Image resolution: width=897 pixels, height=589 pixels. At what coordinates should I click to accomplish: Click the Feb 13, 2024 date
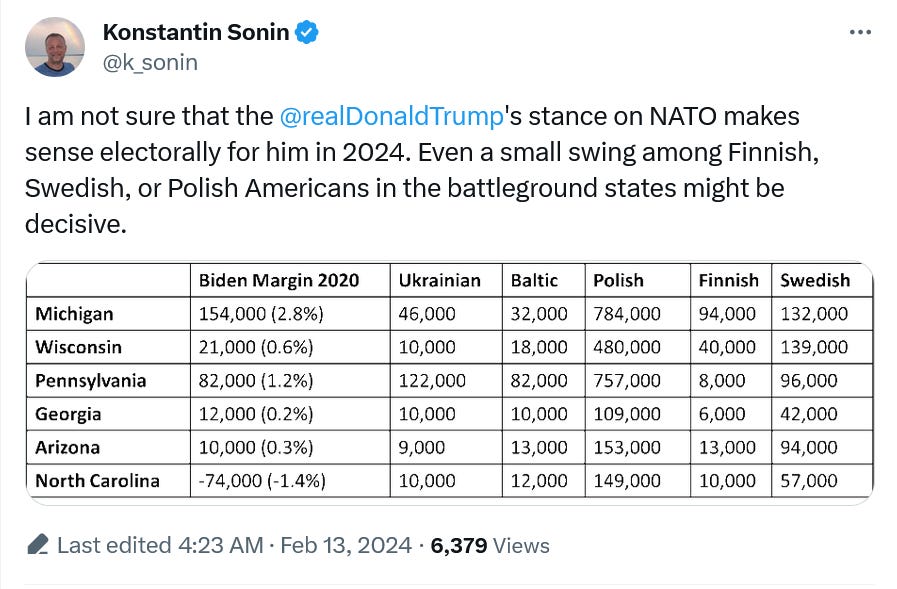tap(346, 546)
